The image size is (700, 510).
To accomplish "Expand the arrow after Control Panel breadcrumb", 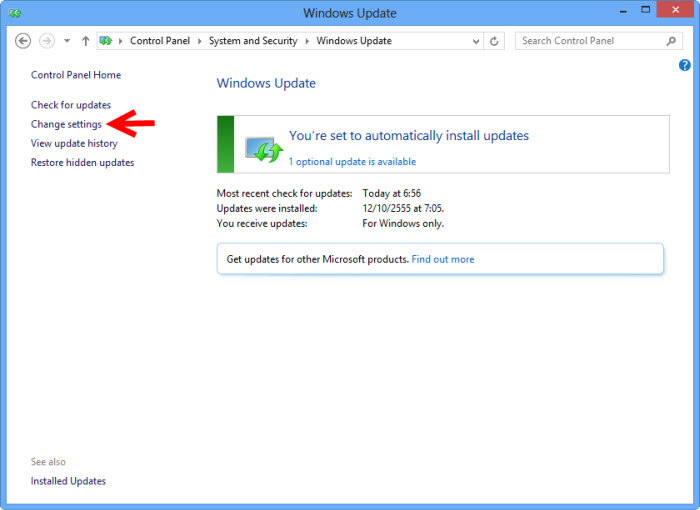I will (x=199, y=41).
